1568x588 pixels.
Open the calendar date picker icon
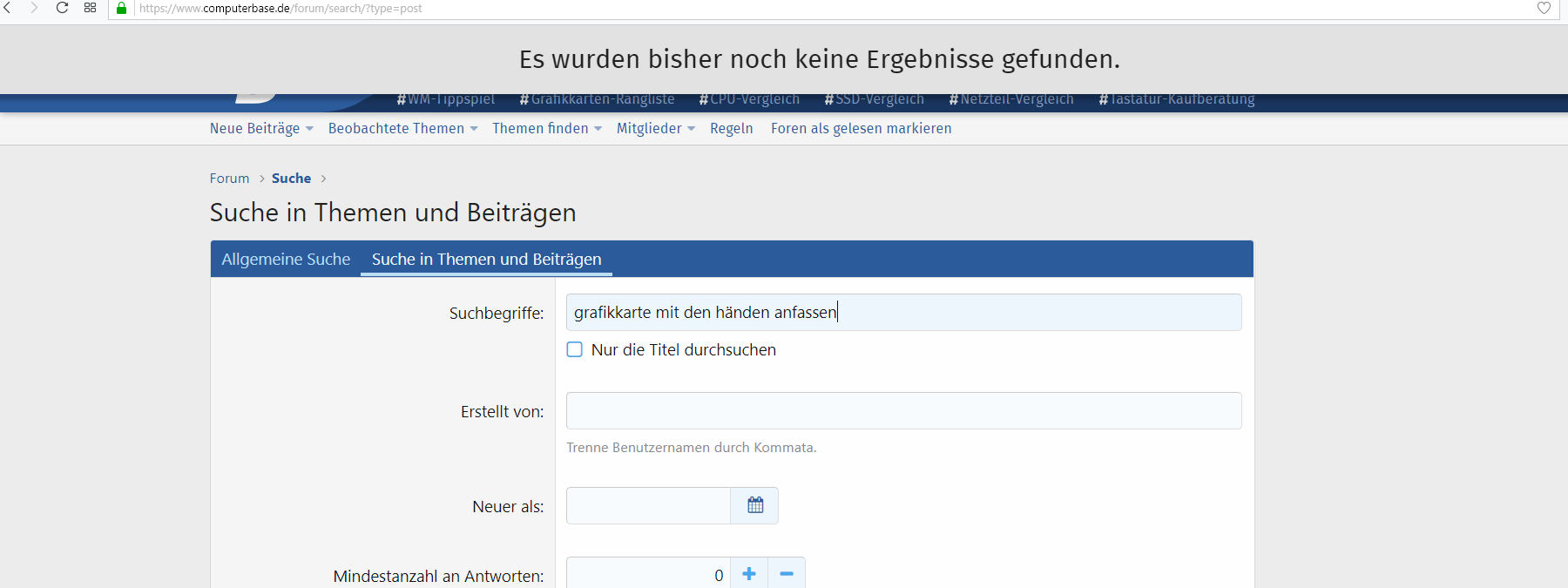click(x=755, y=505)
